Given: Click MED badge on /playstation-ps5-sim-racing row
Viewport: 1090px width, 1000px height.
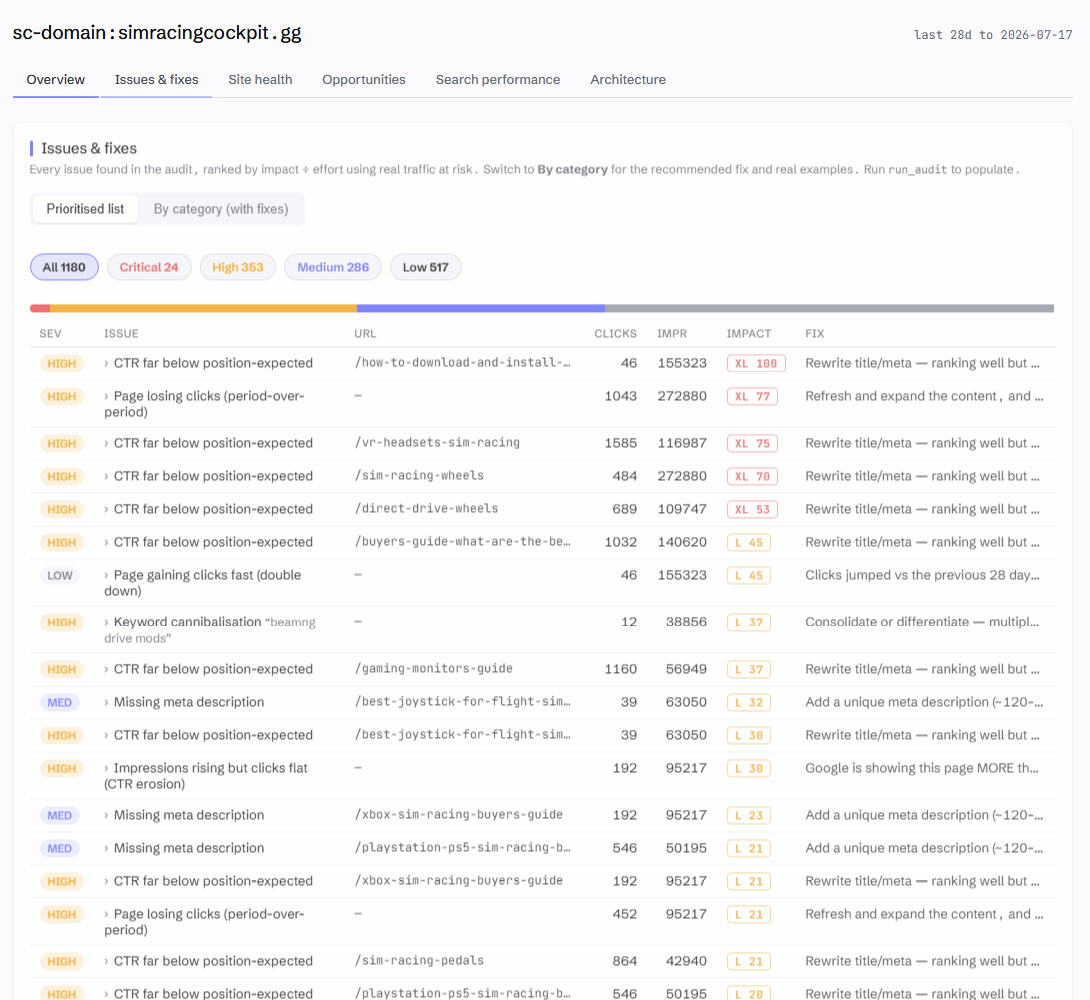Looking at the screenshot, I should tap(60, 849).
